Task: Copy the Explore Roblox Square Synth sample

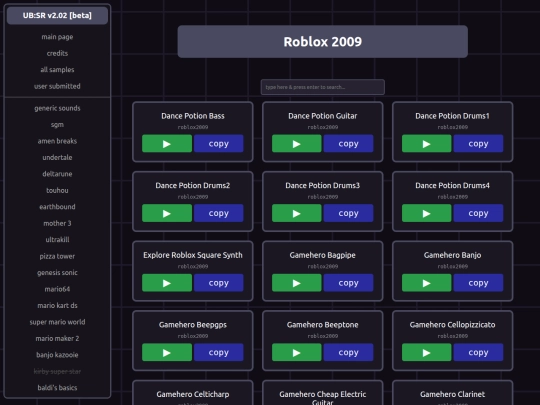Action: pyautogui.click(x=218, y=283)
